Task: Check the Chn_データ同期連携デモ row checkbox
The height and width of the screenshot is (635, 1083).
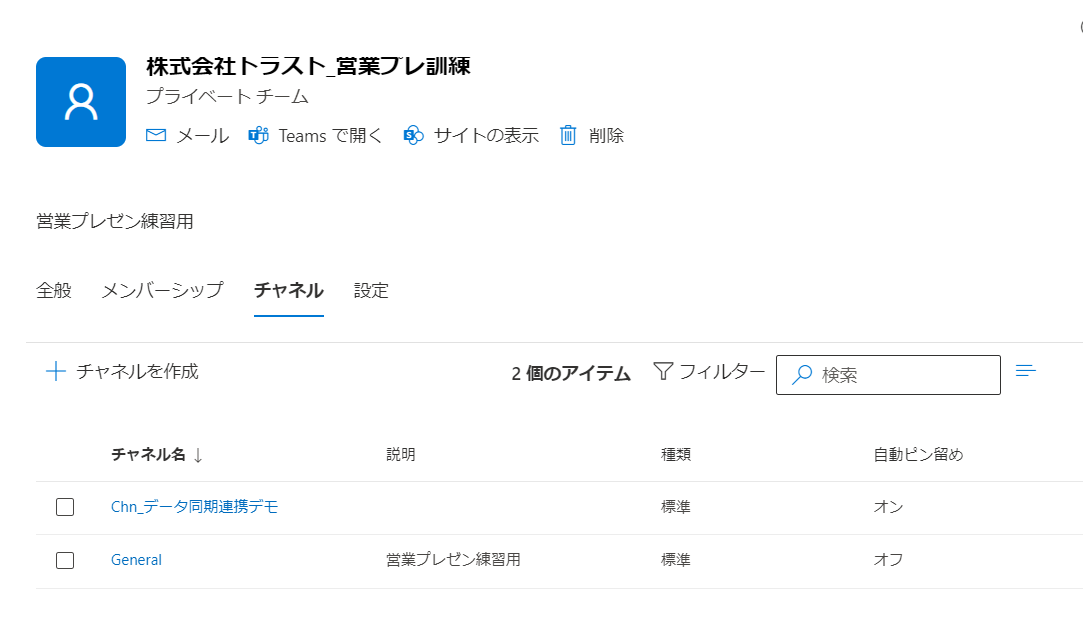Action: (65, 507)
